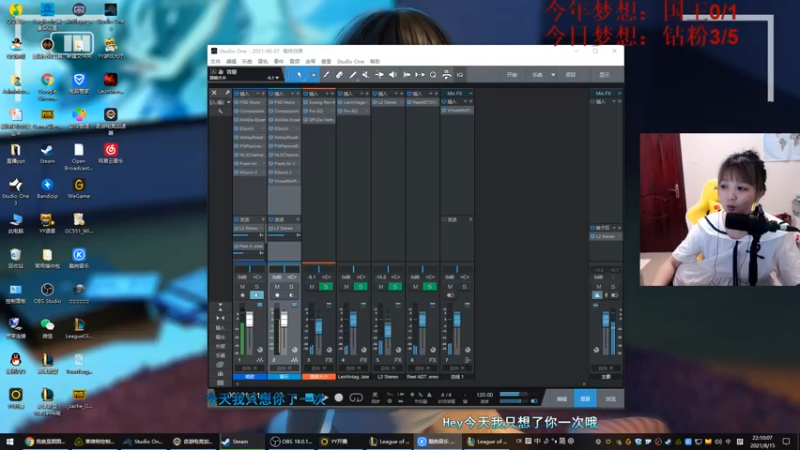Open main channel Mix FX dropdown

pyautogui.click(x=619, y=93)
